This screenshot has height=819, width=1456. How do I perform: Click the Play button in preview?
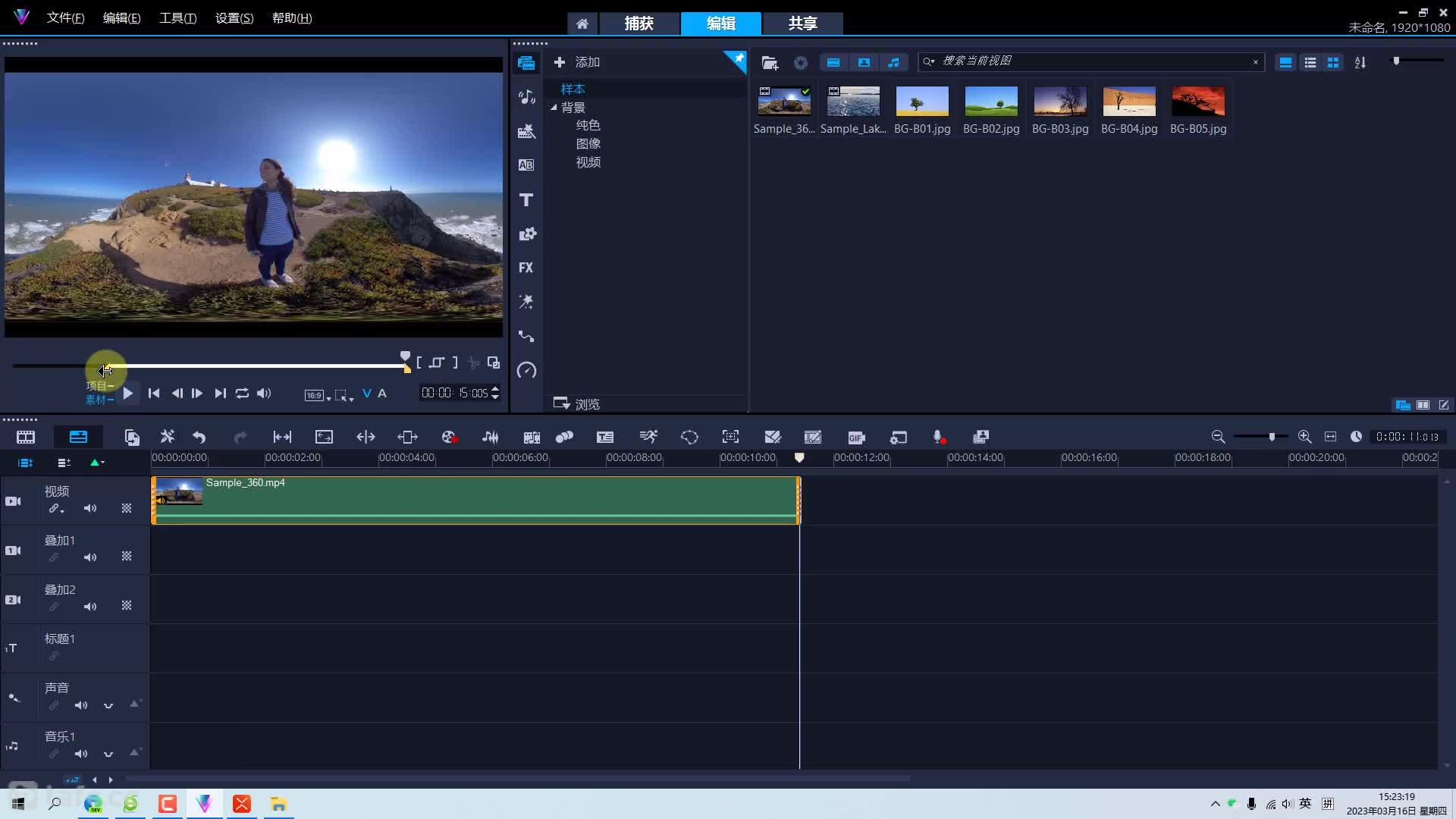(128, 393)
